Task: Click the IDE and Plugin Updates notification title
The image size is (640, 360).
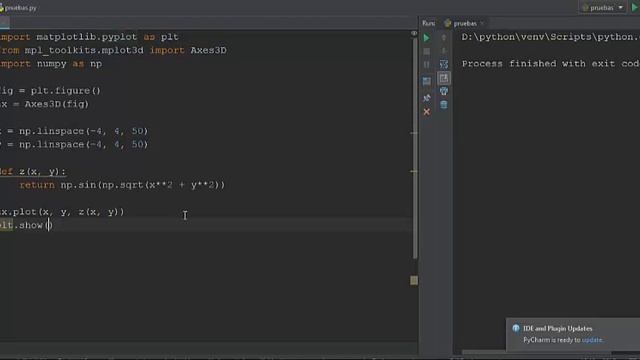Action: click(558, 329)
